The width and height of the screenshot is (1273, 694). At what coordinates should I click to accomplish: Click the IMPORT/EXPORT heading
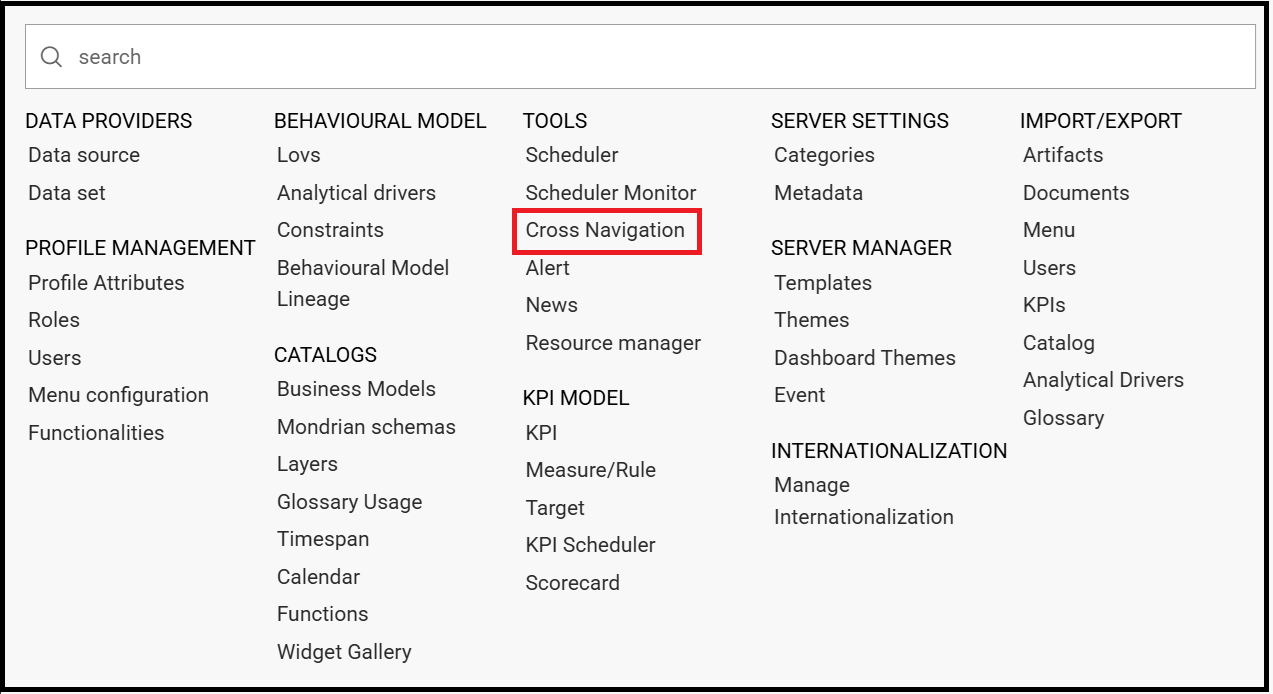(x=1101, y=121)
